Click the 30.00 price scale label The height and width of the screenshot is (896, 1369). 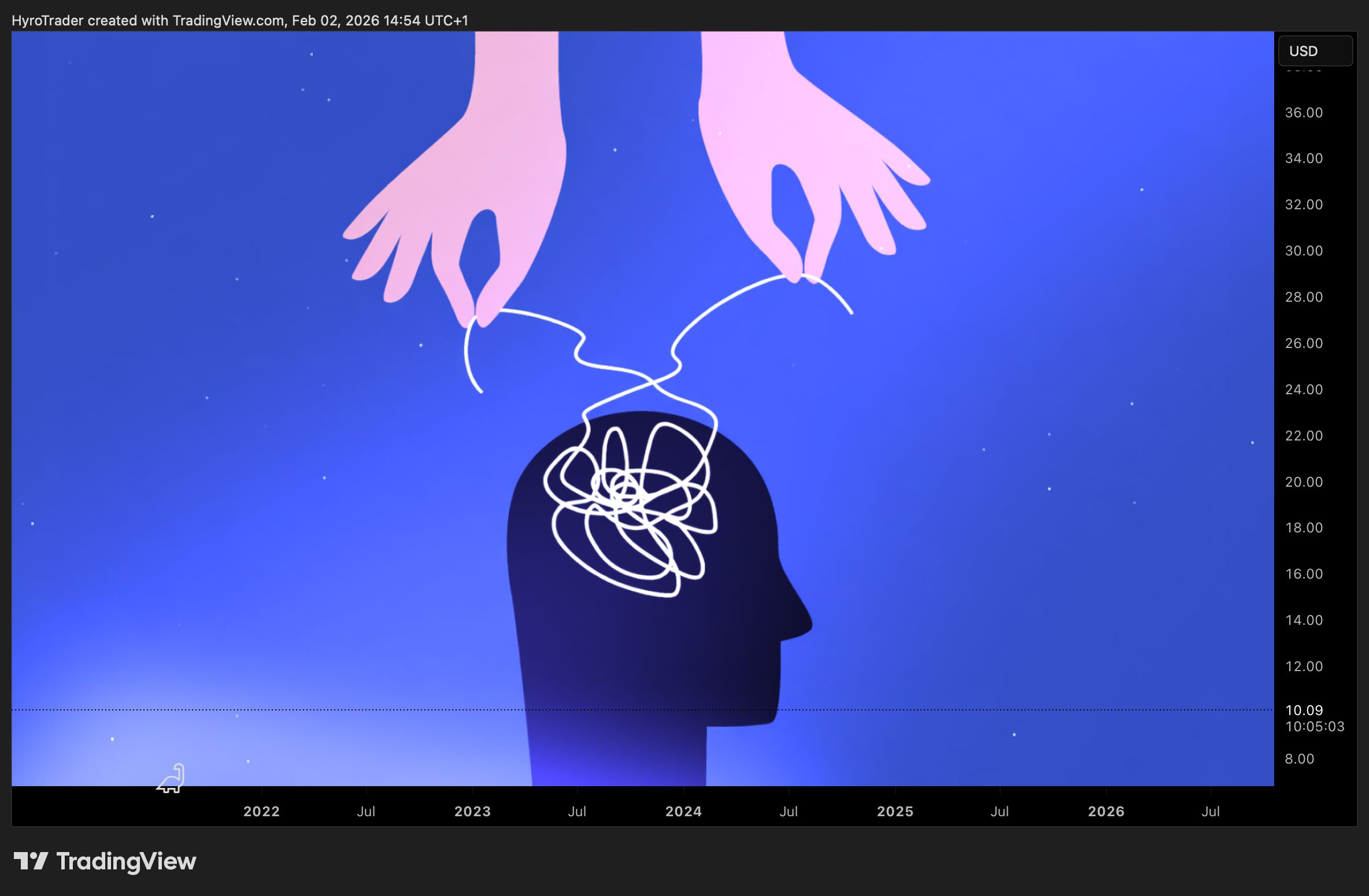[x=1303, y=251]
